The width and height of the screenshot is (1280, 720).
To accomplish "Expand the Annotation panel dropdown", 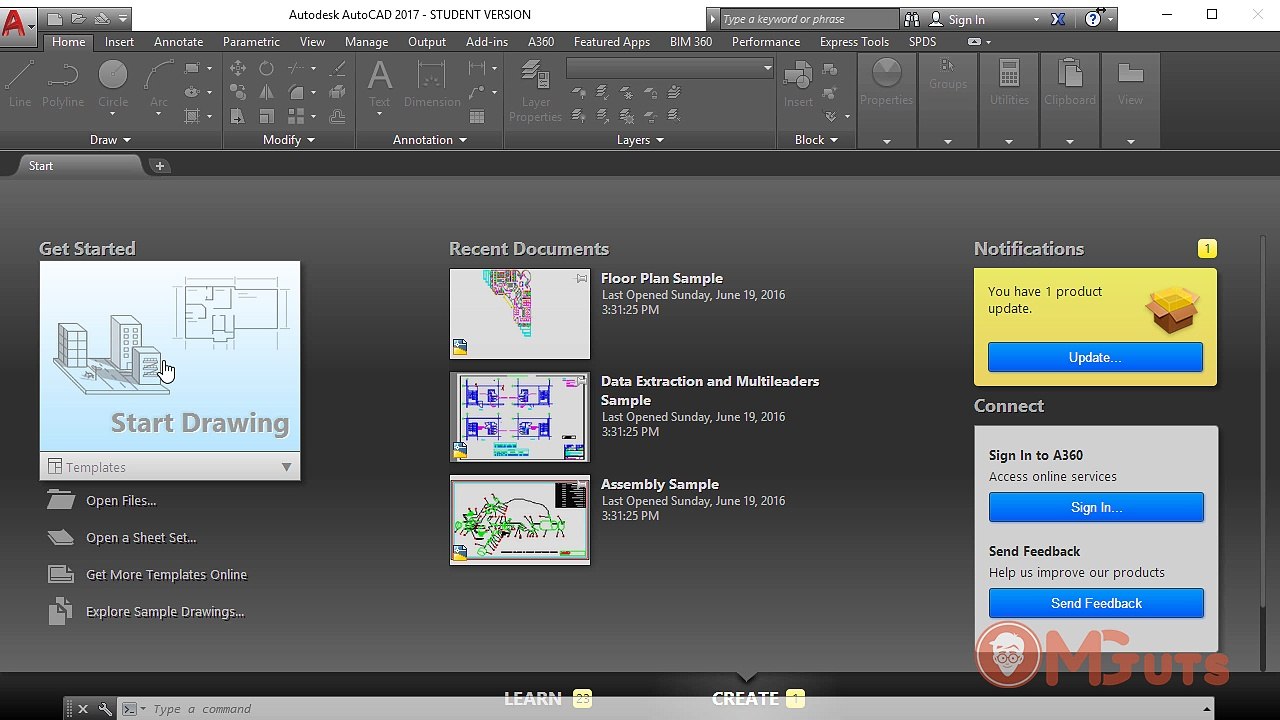I will tap(430, 140).
